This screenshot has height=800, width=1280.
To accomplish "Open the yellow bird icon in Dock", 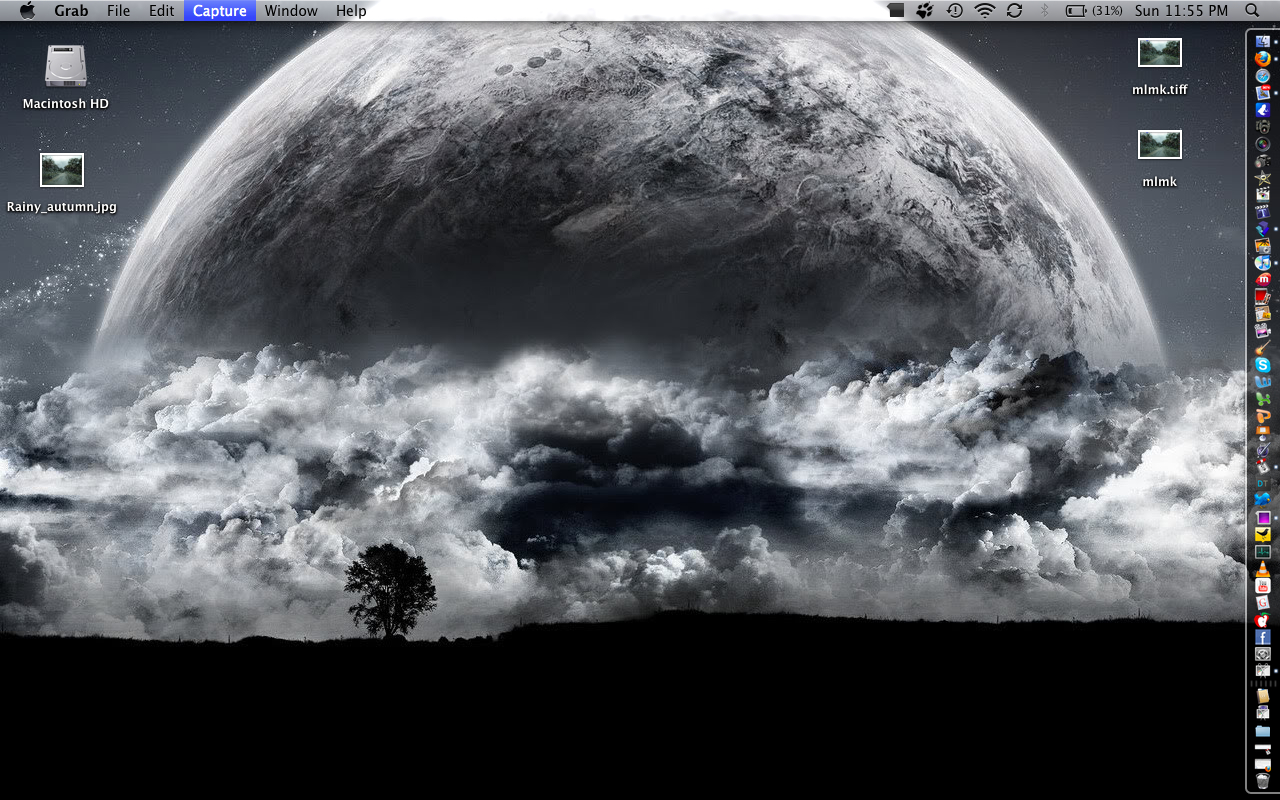I will (x=1263, y=534).
